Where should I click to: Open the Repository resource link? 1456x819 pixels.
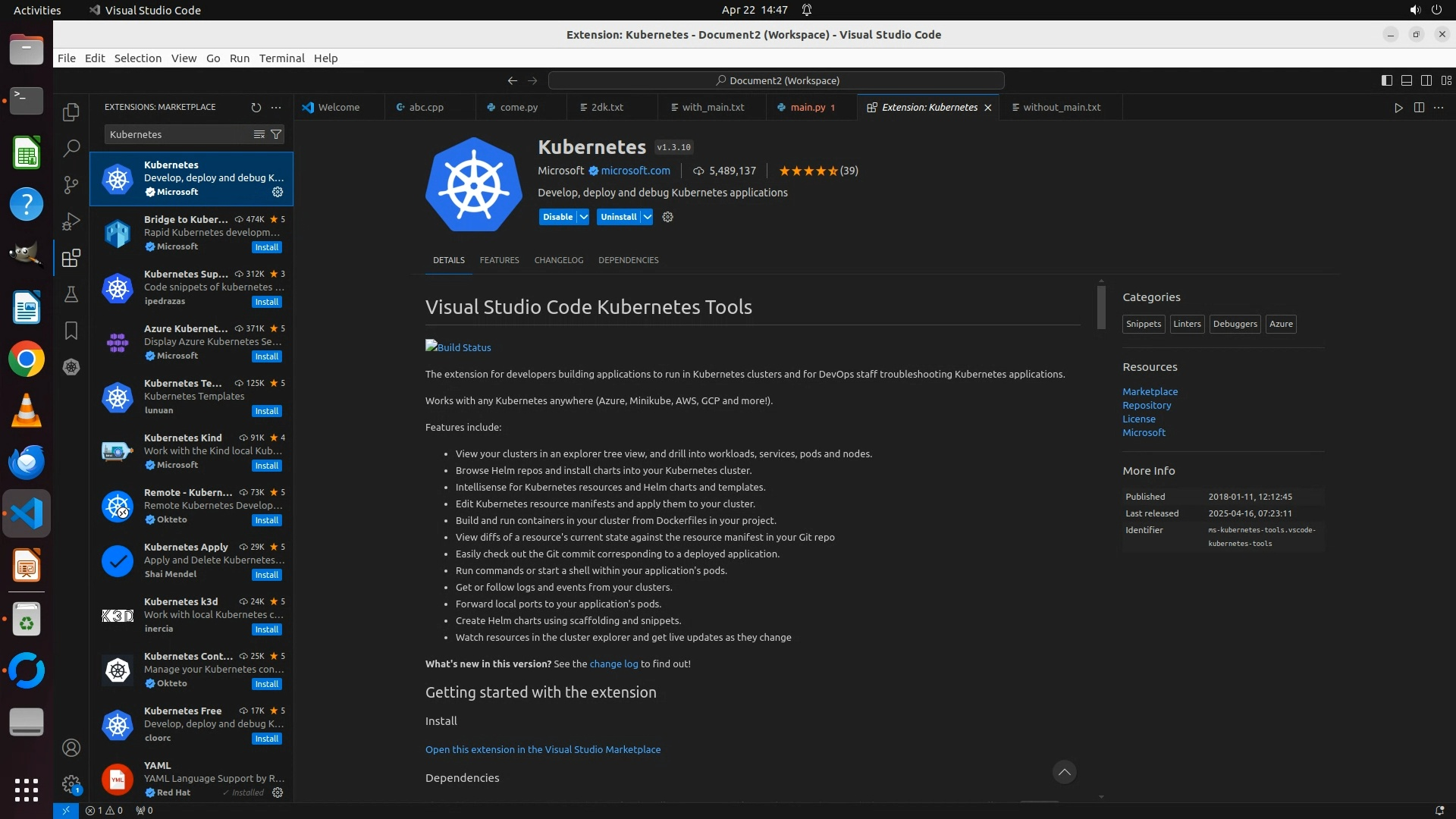tap(1147, 406)
